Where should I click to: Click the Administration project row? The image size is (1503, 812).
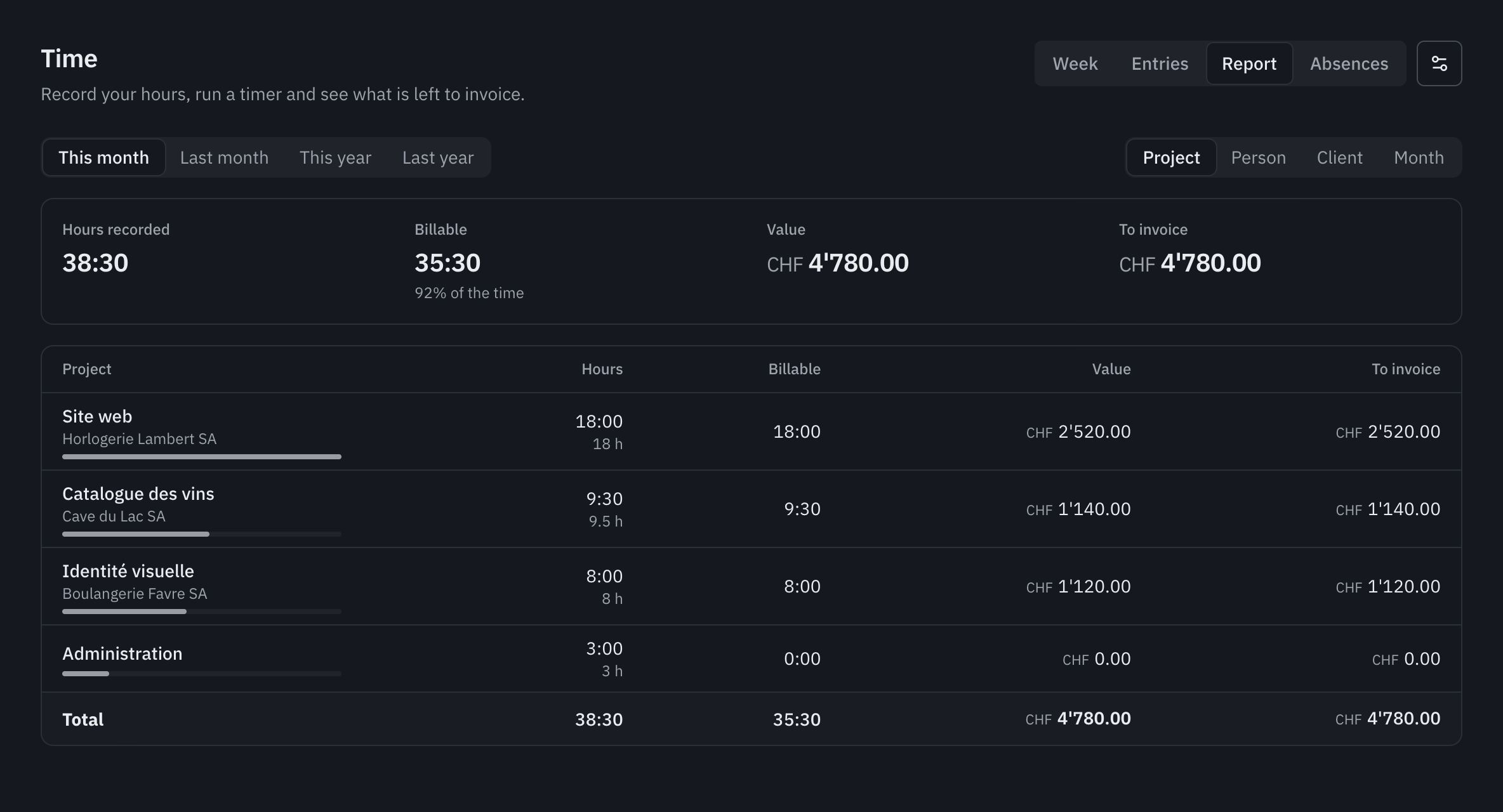pos(751,658)
